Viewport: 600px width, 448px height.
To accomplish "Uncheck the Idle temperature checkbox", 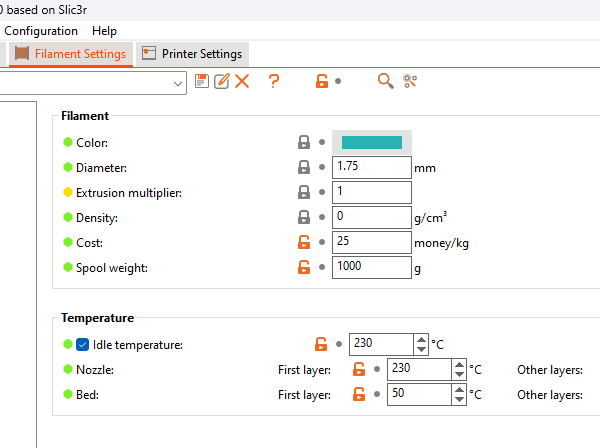I will click(83, 345).
